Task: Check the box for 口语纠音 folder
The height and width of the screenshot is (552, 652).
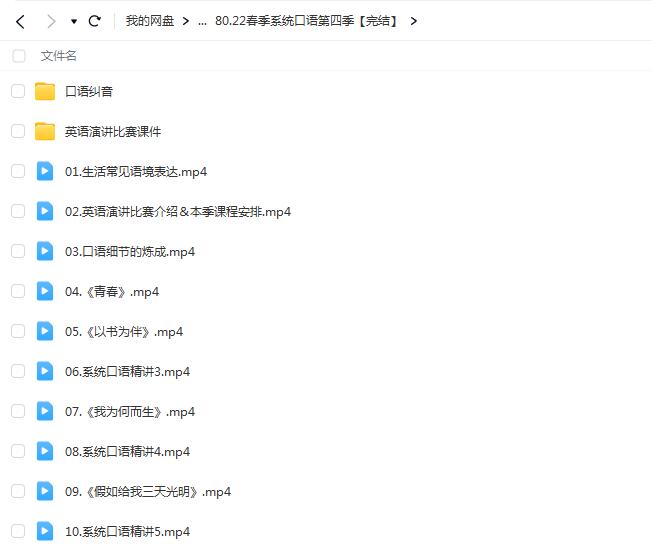Action: point(18,91)
